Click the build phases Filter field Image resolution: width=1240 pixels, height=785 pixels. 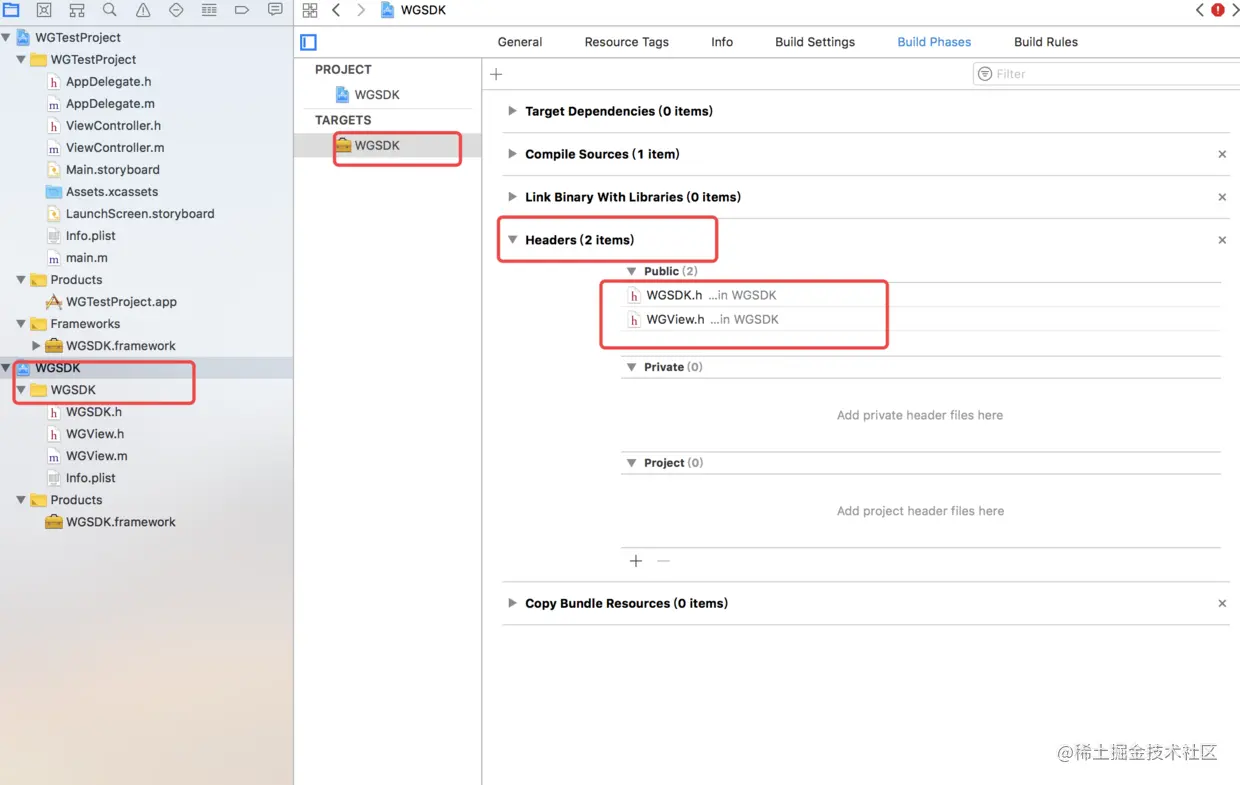(1107, 74)
